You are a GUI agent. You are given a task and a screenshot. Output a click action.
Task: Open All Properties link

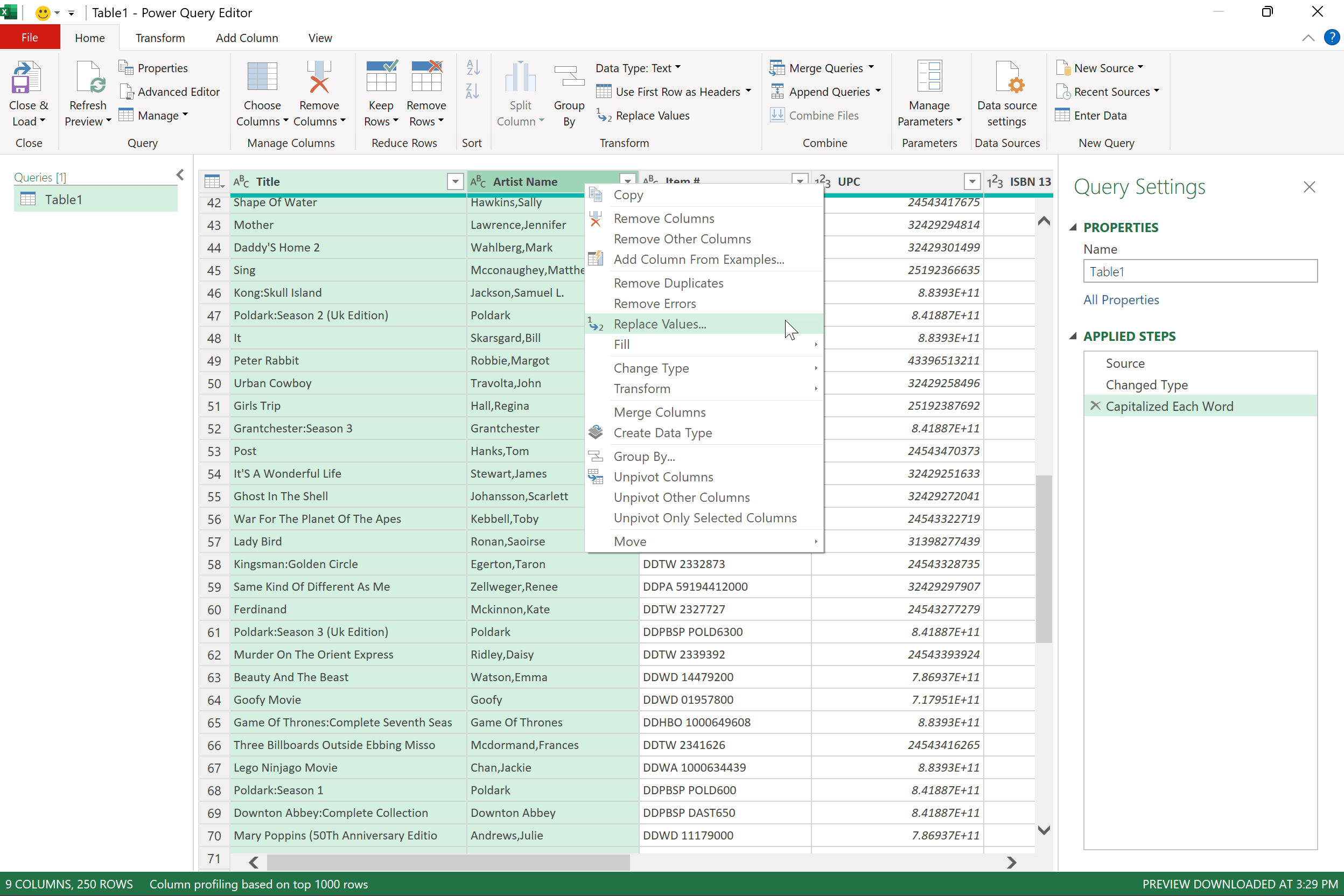click(x=1121, y=299)
